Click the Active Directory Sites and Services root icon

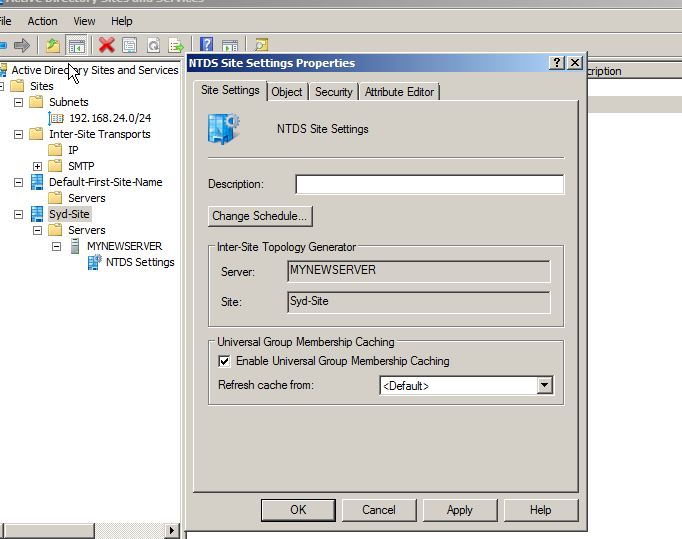pos(3,70)
